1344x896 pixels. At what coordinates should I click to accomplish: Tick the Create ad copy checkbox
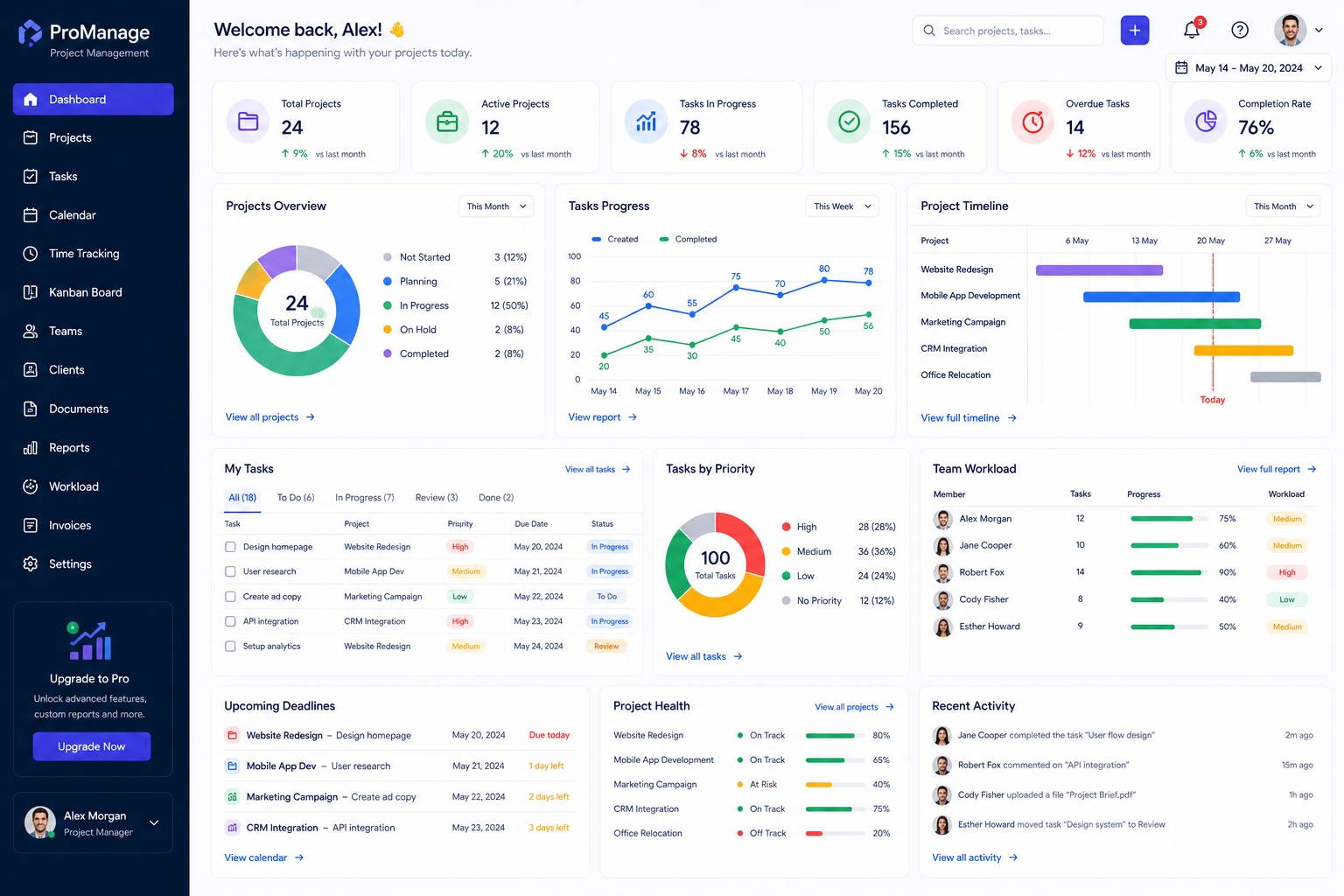230,597
